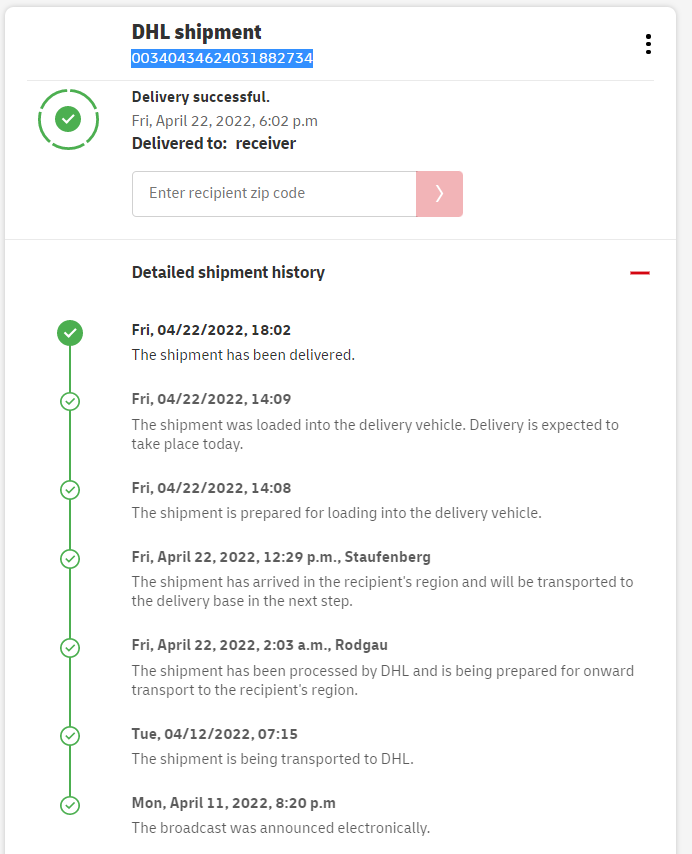Click the filled green delivered checkmark
The width and height of the screenshot is (692, 854).
tap(70, 333)
